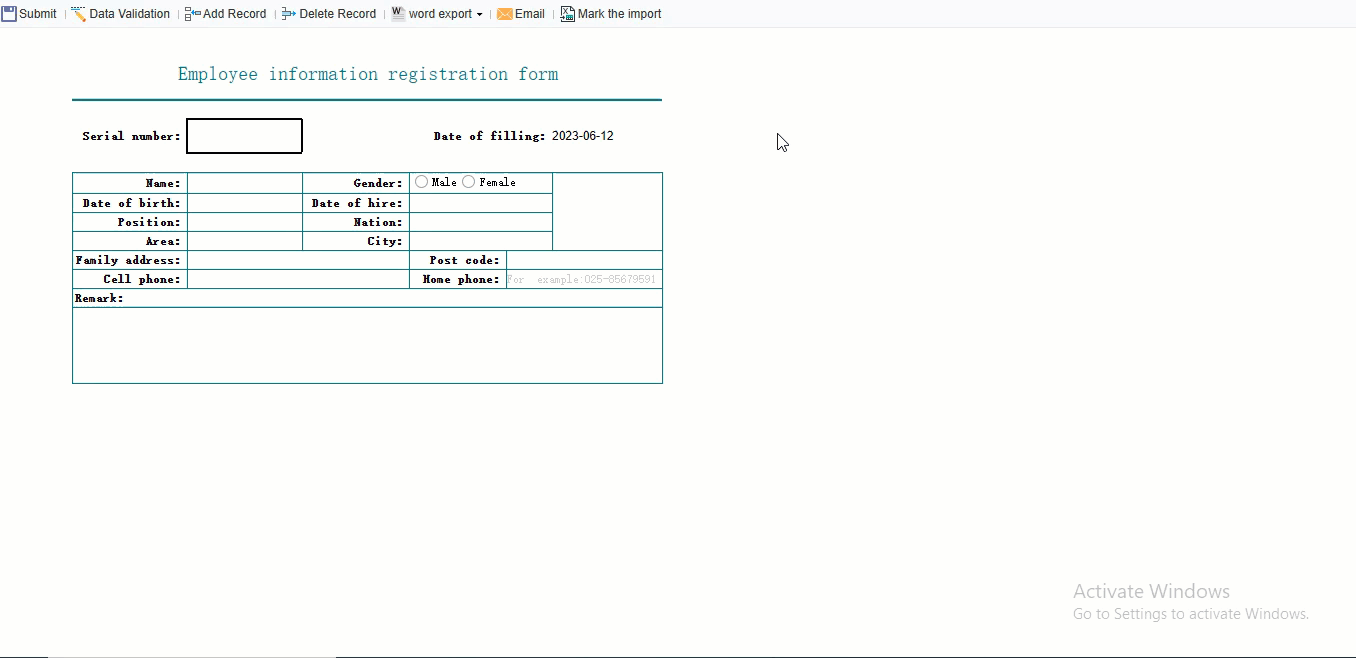Click the floppy disk icon at toolbar start
Screen dimensions: 1356x658
9,13
